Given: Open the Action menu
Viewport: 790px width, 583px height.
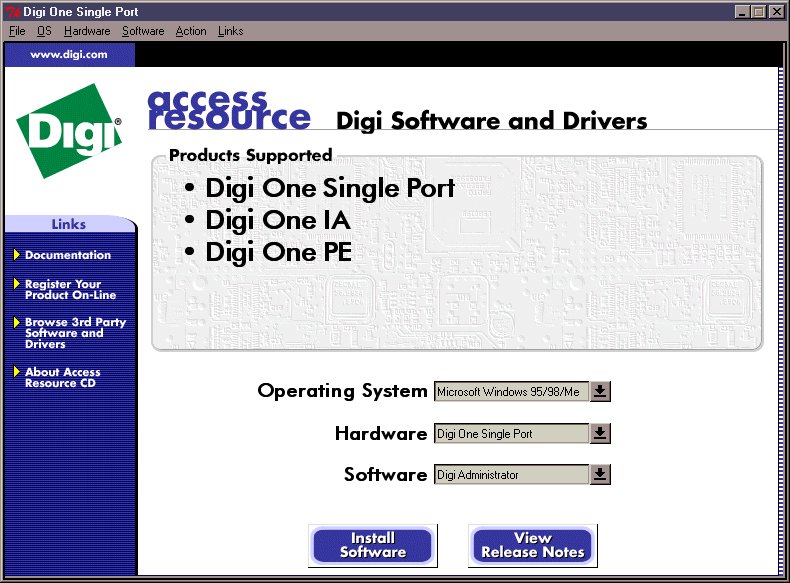Looking at the screenshot, I should click(x=191, y=31).
